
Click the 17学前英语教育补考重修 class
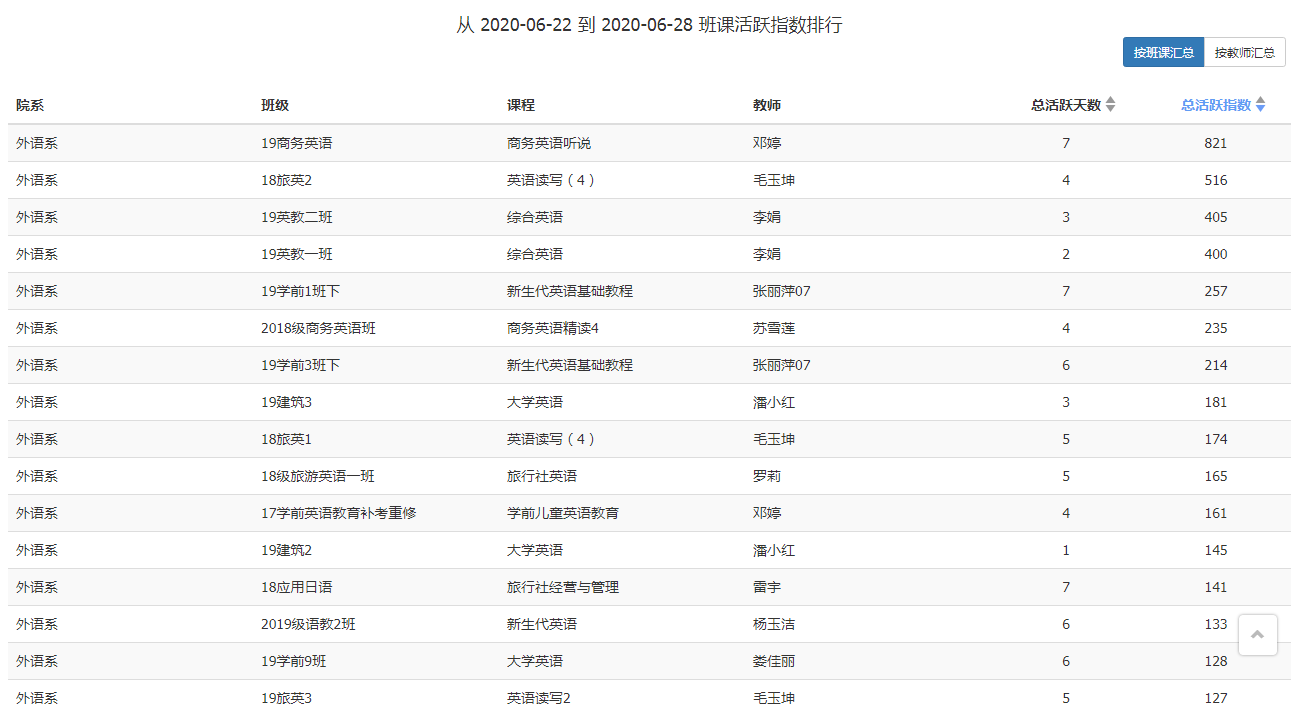(339, 513)
